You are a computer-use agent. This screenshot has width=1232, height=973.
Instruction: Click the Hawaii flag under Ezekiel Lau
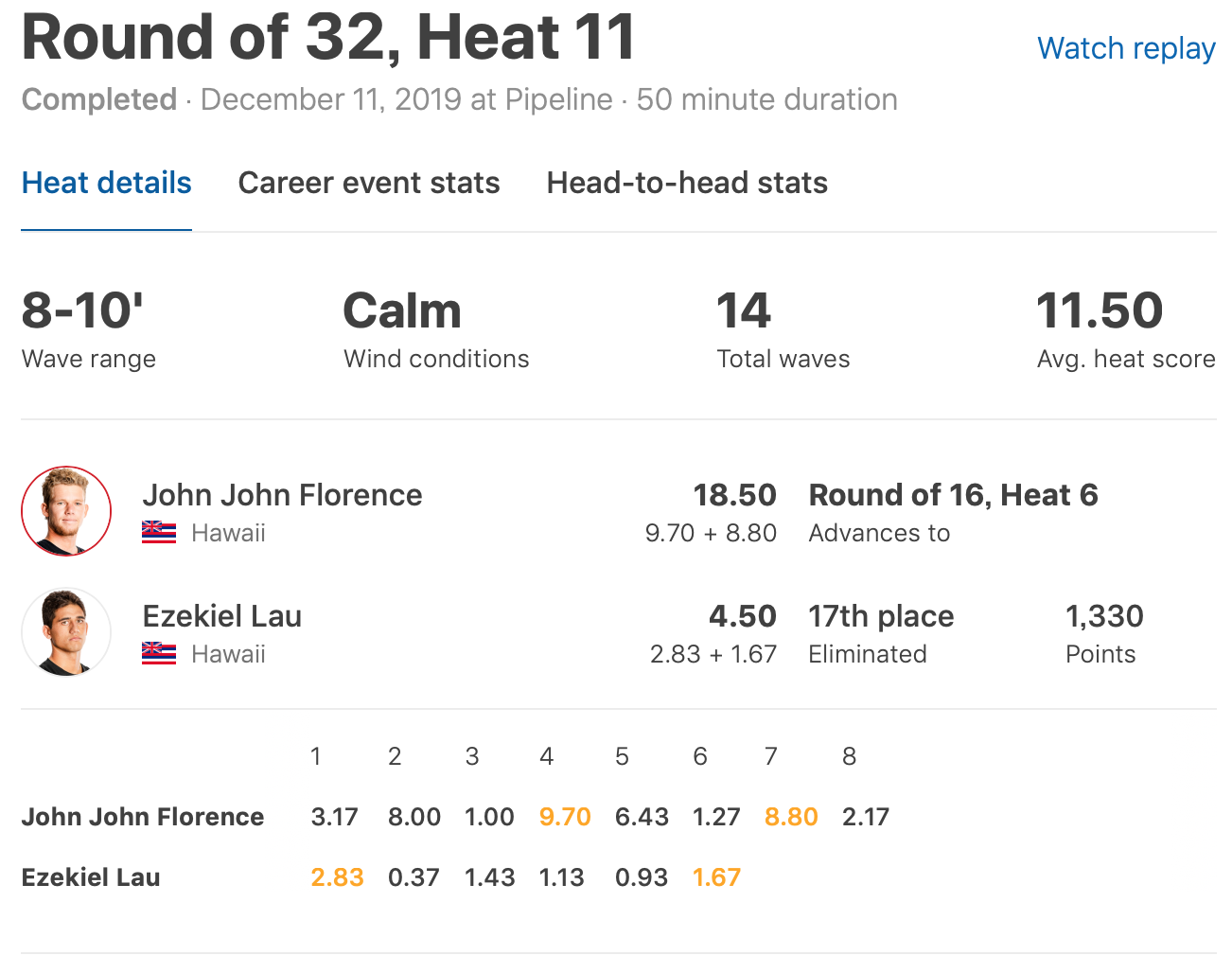159,654
